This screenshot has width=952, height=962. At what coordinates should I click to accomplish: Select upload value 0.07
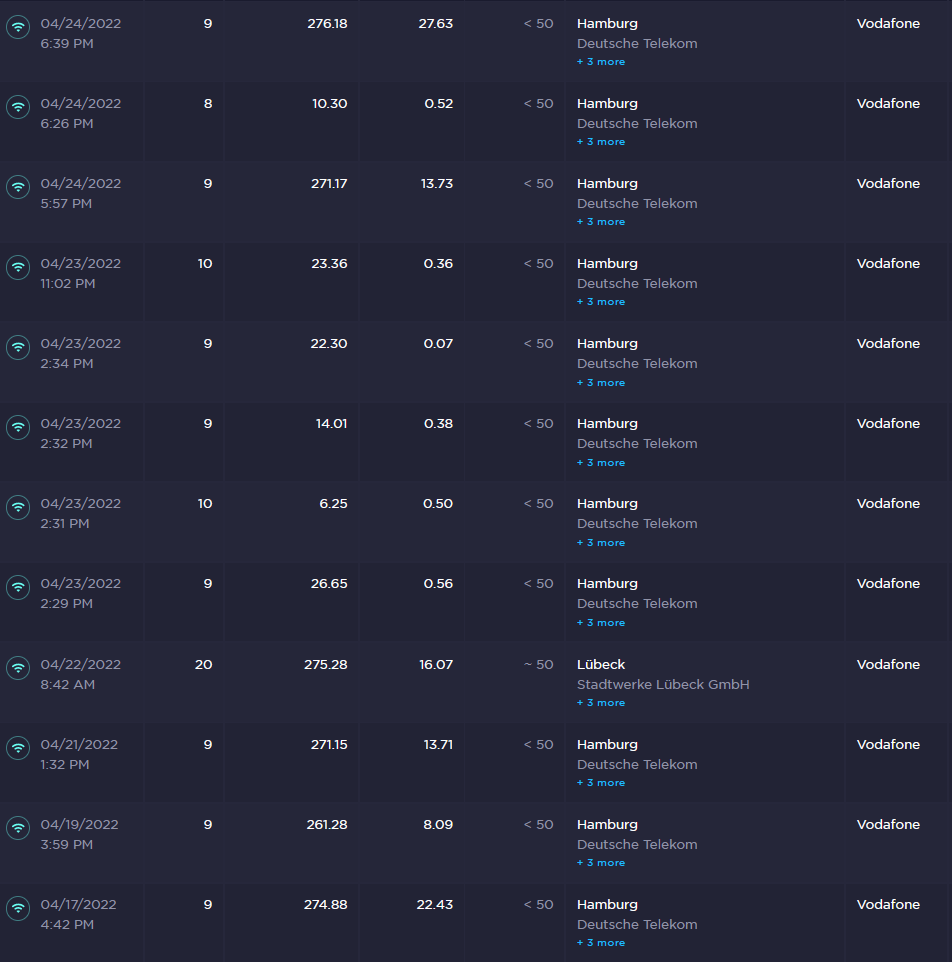point(439,344)
